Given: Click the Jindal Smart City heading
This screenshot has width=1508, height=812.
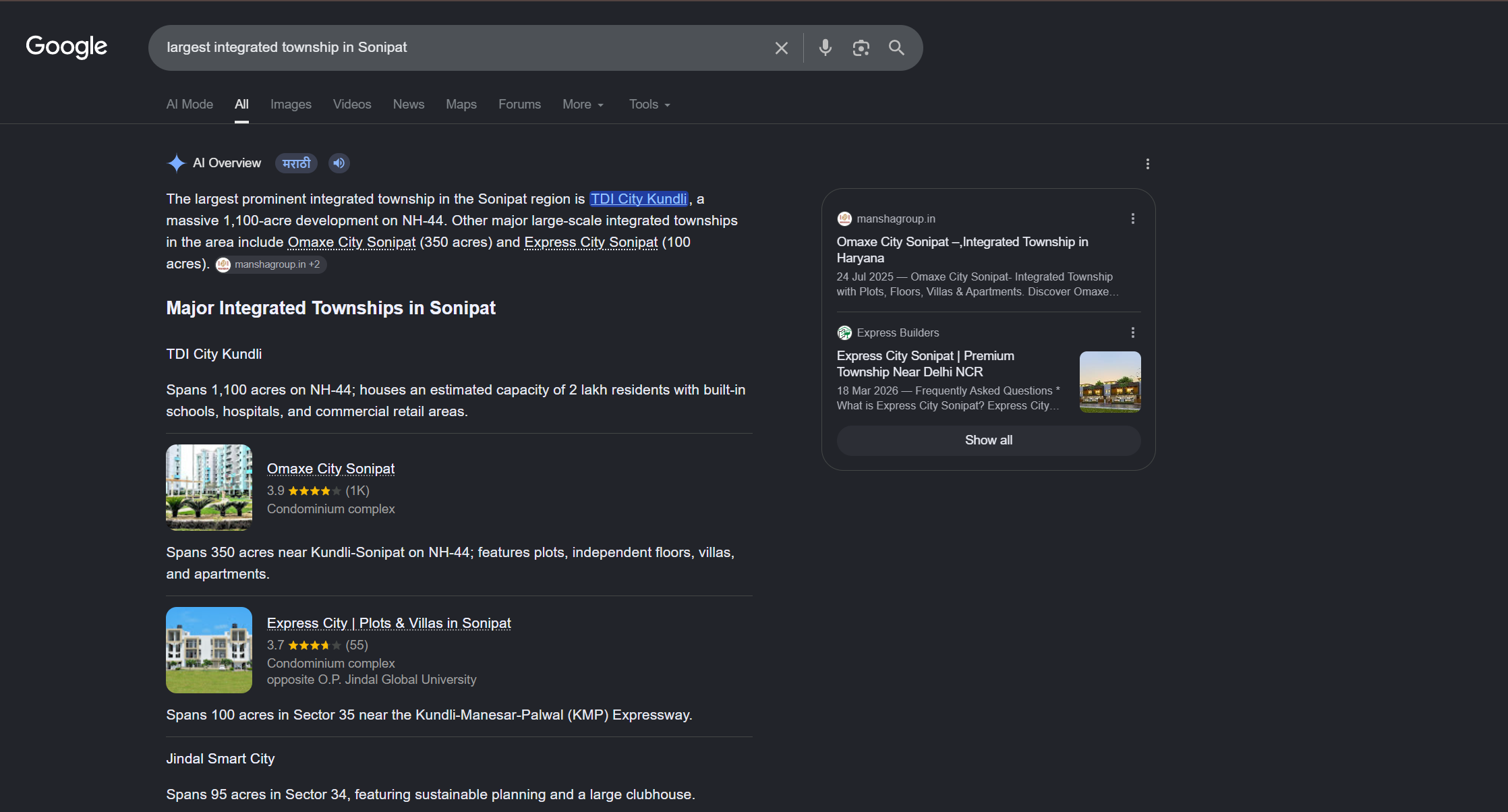Looking at the screenshot, I should click(221, 759).
